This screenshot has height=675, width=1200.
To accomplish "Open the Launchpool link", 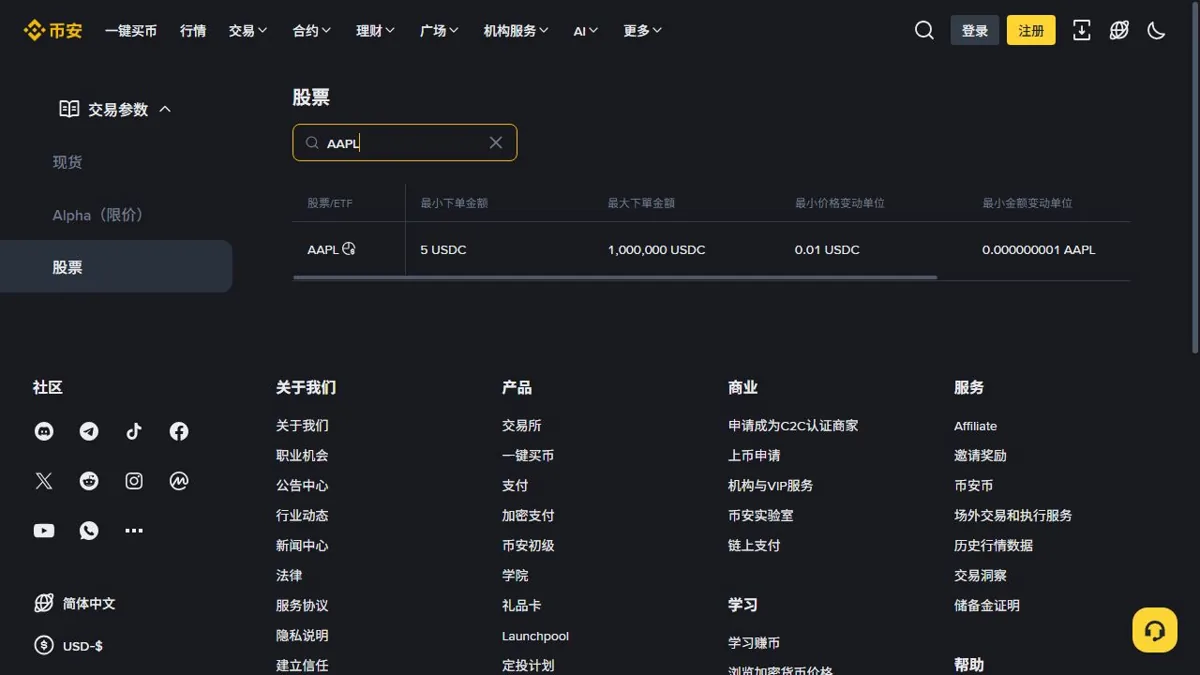I will [x=535, y=636].
